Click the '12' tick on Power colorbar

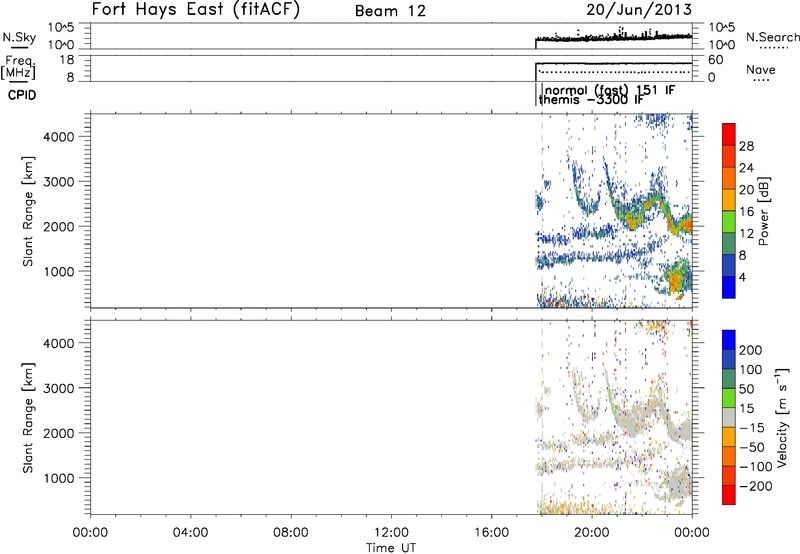coord(746,234)
